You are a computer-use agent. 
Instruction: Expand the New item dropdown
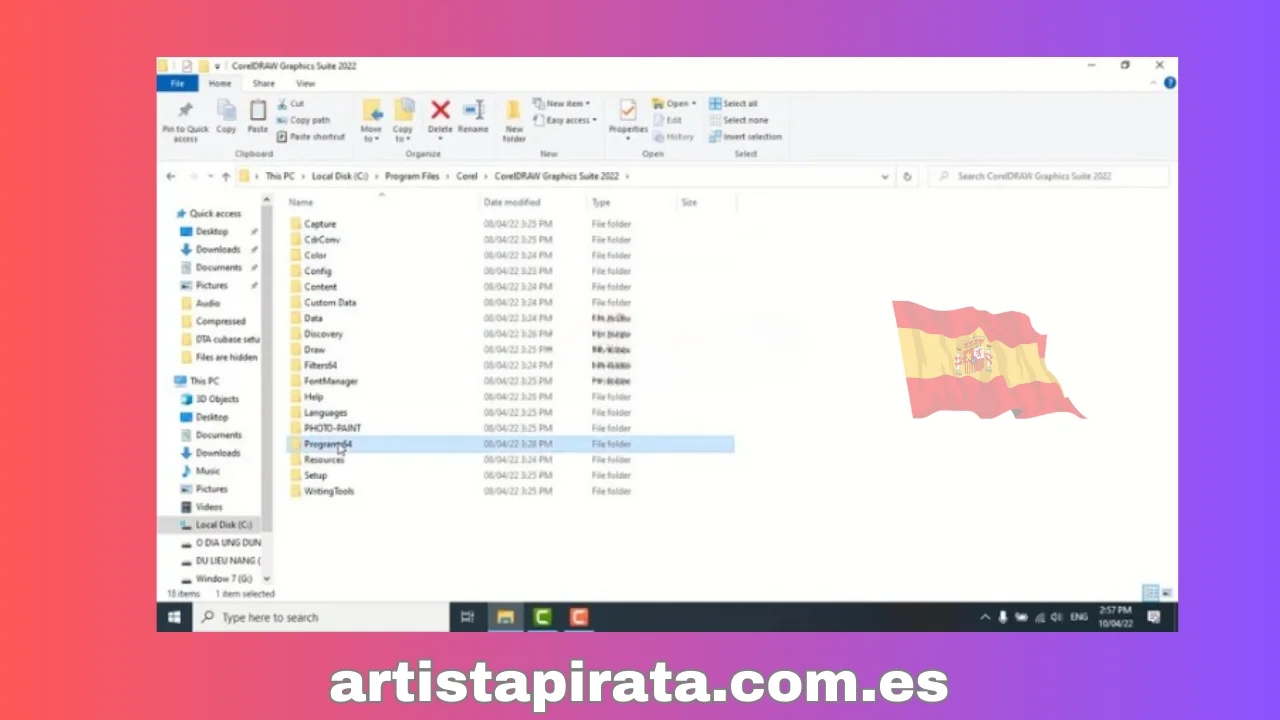coord(561,104)
